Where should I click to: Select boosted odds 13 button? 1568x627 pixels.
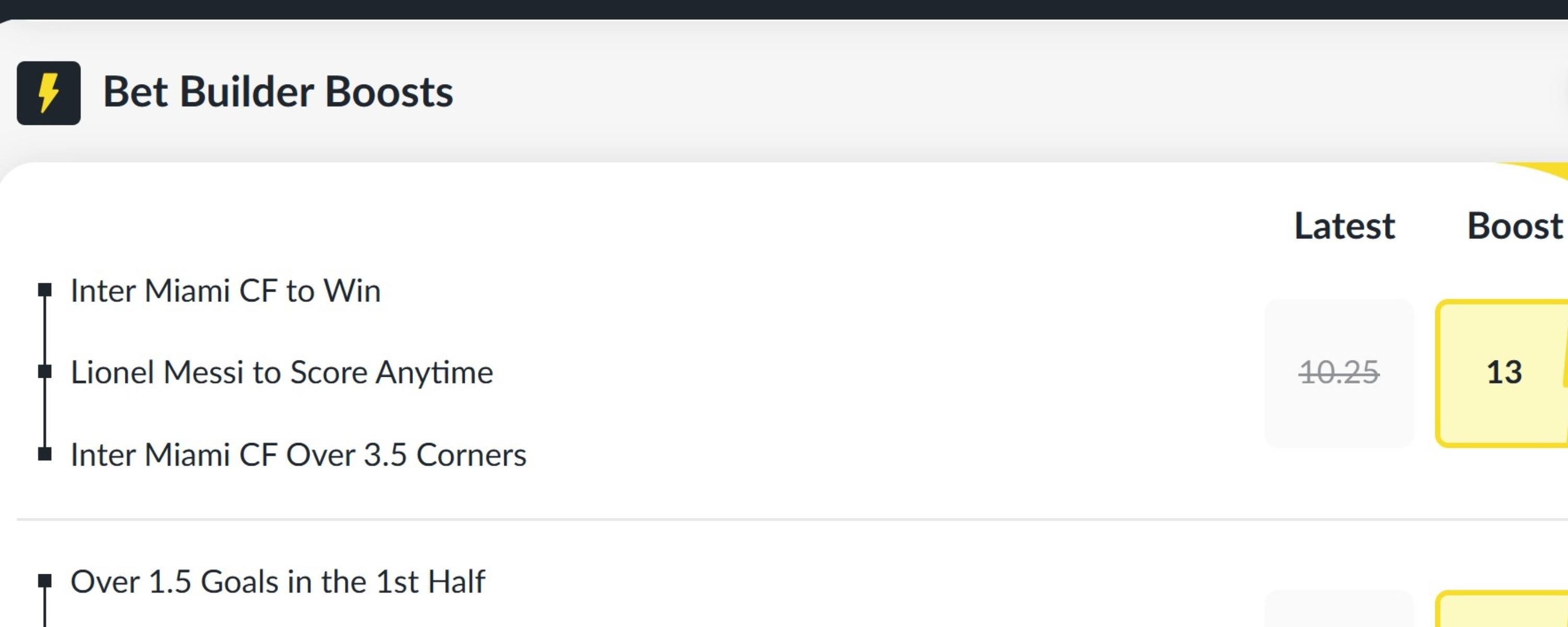click(x=1502, y=373)
